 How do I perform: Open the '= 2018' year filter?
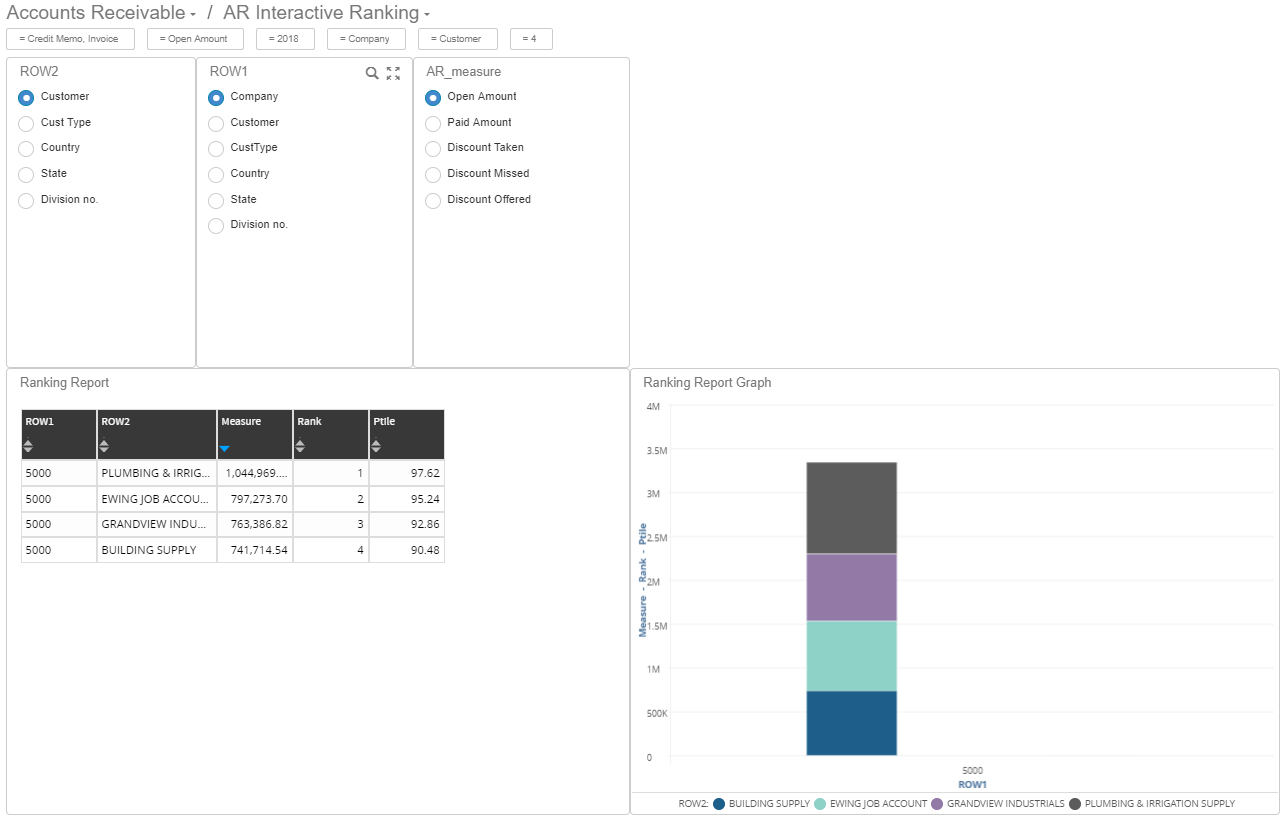(x=285, y=39)
